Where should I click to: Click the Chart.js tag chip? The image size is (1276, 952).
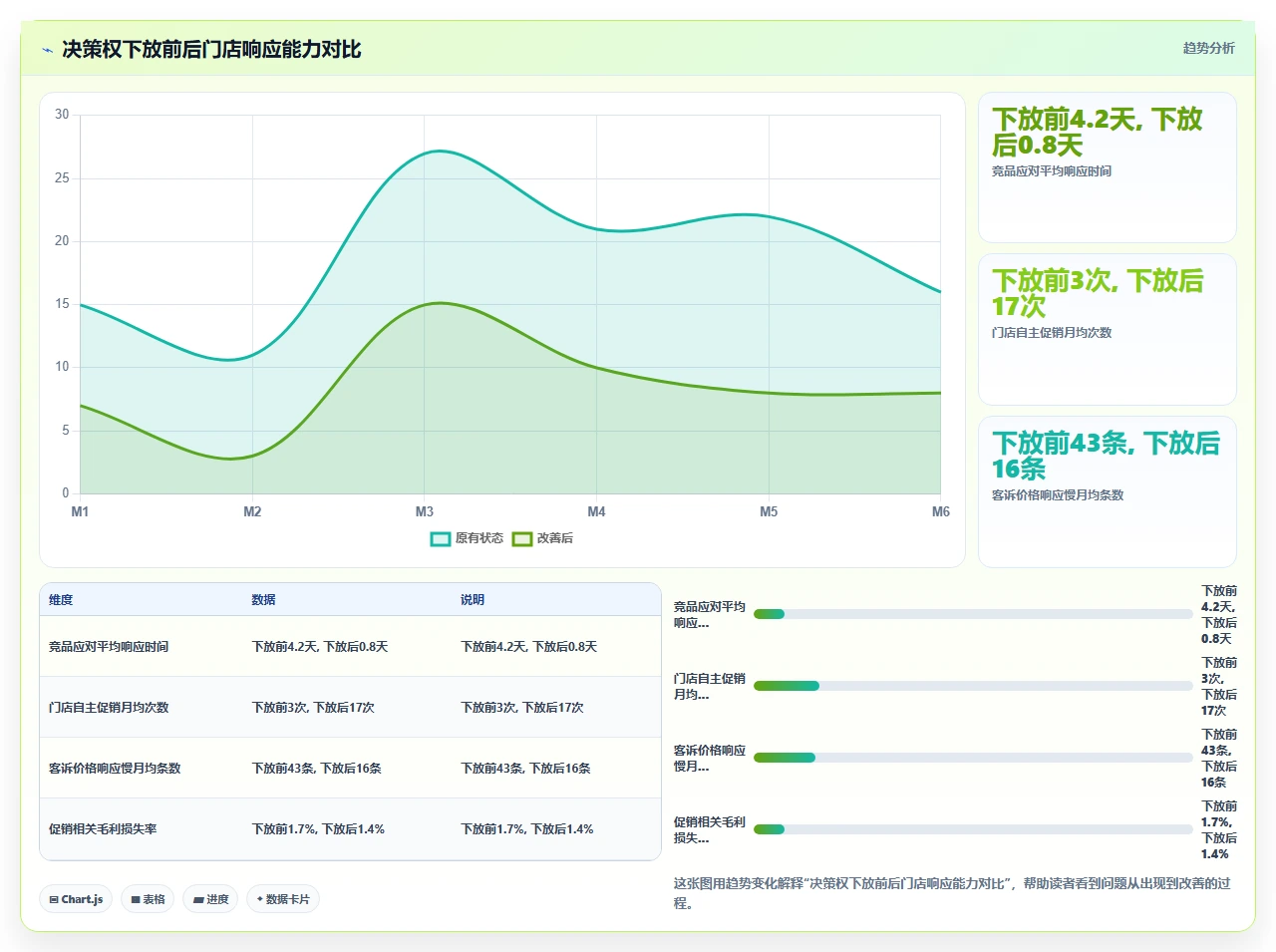tap(76, 899)
